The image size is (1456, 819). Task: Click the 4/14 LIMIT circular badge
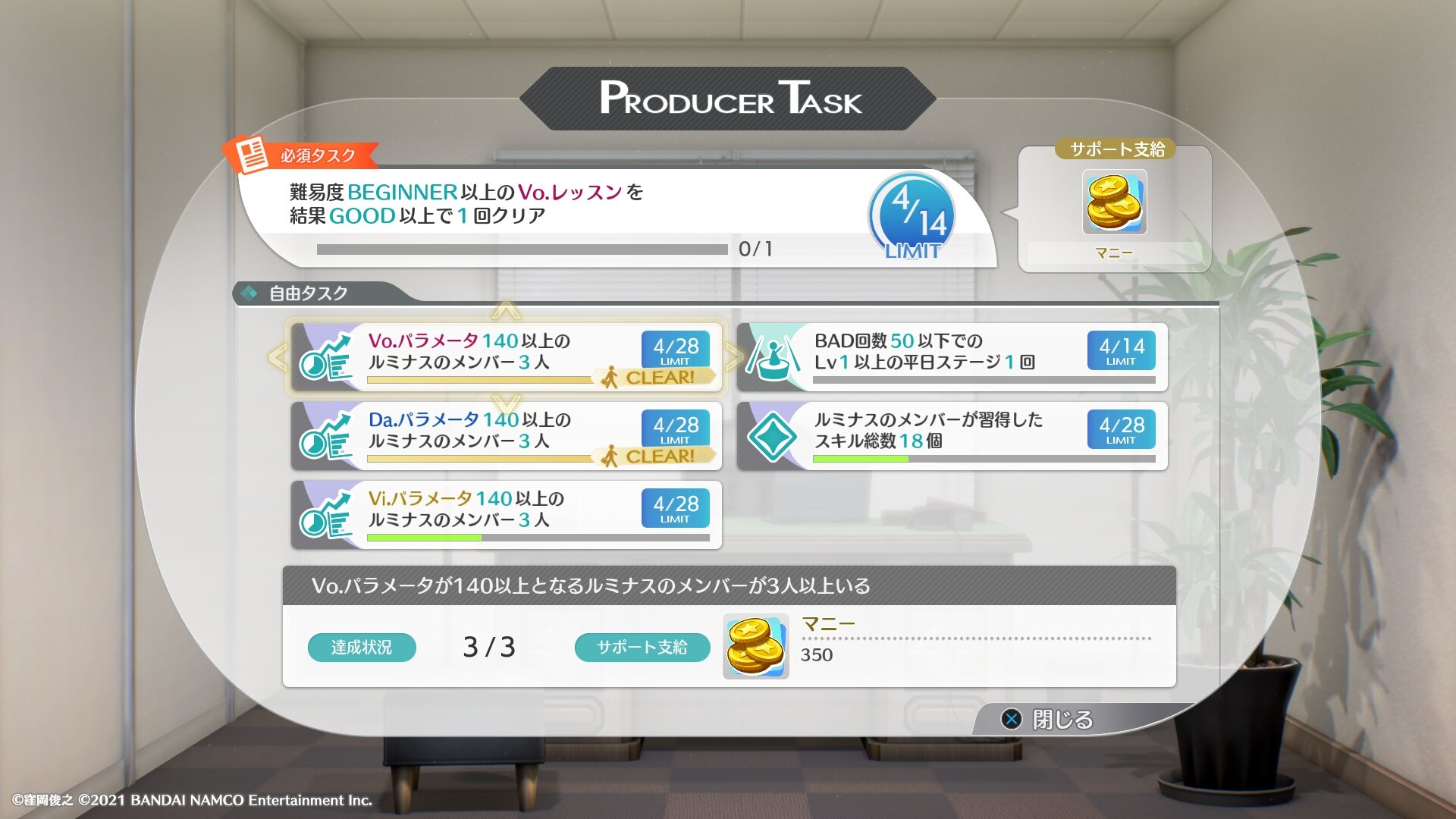pos(912,216)
